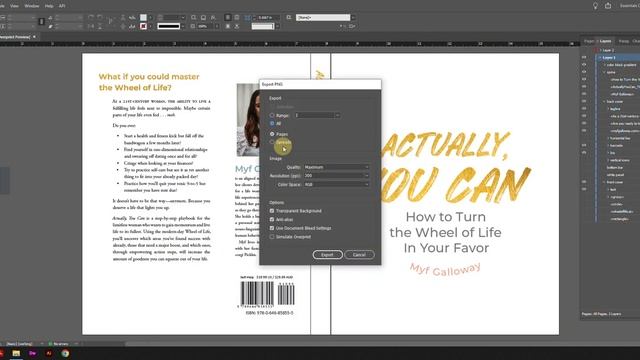This screenshot has height=360, width=640.
Task: Open the Quality dropdown
Action: pos(337,167)
